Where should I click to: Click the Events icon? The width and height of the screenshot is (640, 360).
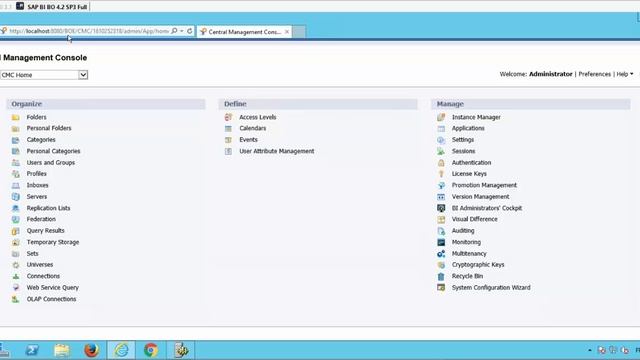pyautogui.click(x=228, y=140)
